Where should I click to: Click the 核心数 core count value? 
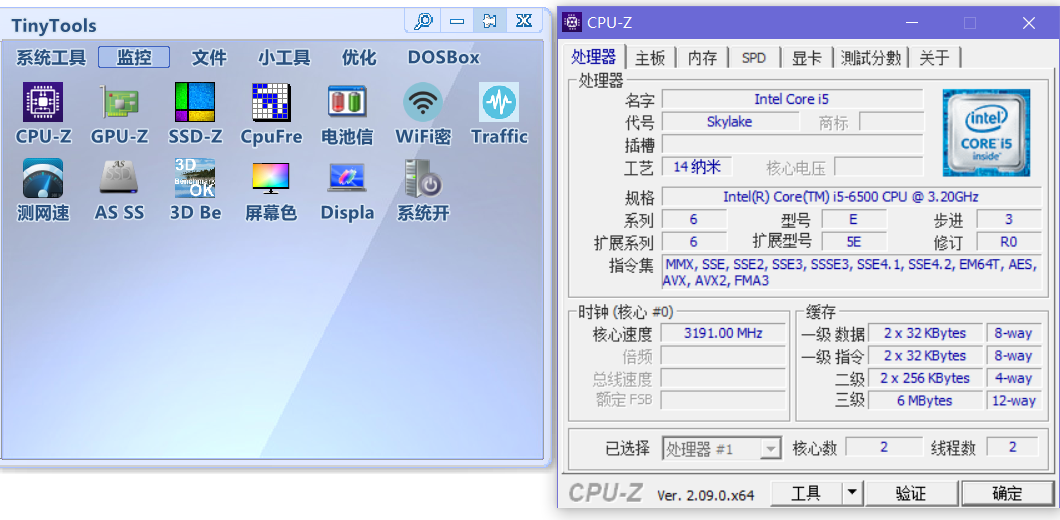click(x=884, y=447)
